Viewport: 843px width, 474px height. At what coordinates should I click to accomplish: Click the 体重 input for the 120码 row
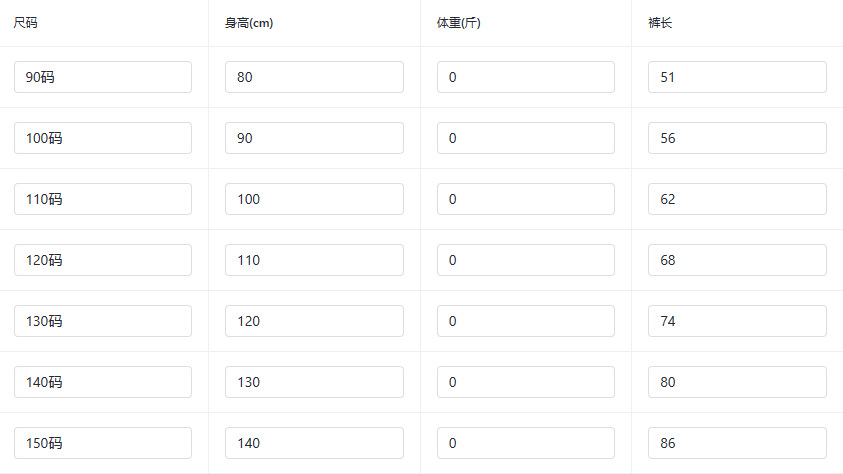(x=526, y=260)
